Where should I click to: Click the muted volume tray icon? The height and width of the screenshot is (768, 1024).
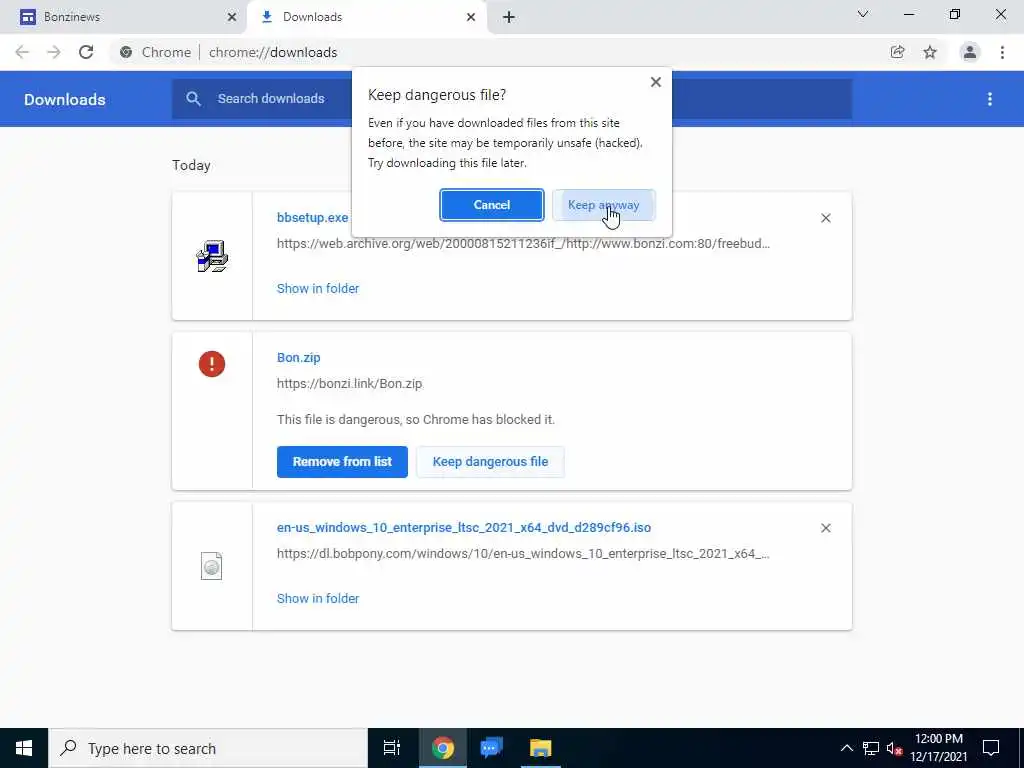coord(894,748)
